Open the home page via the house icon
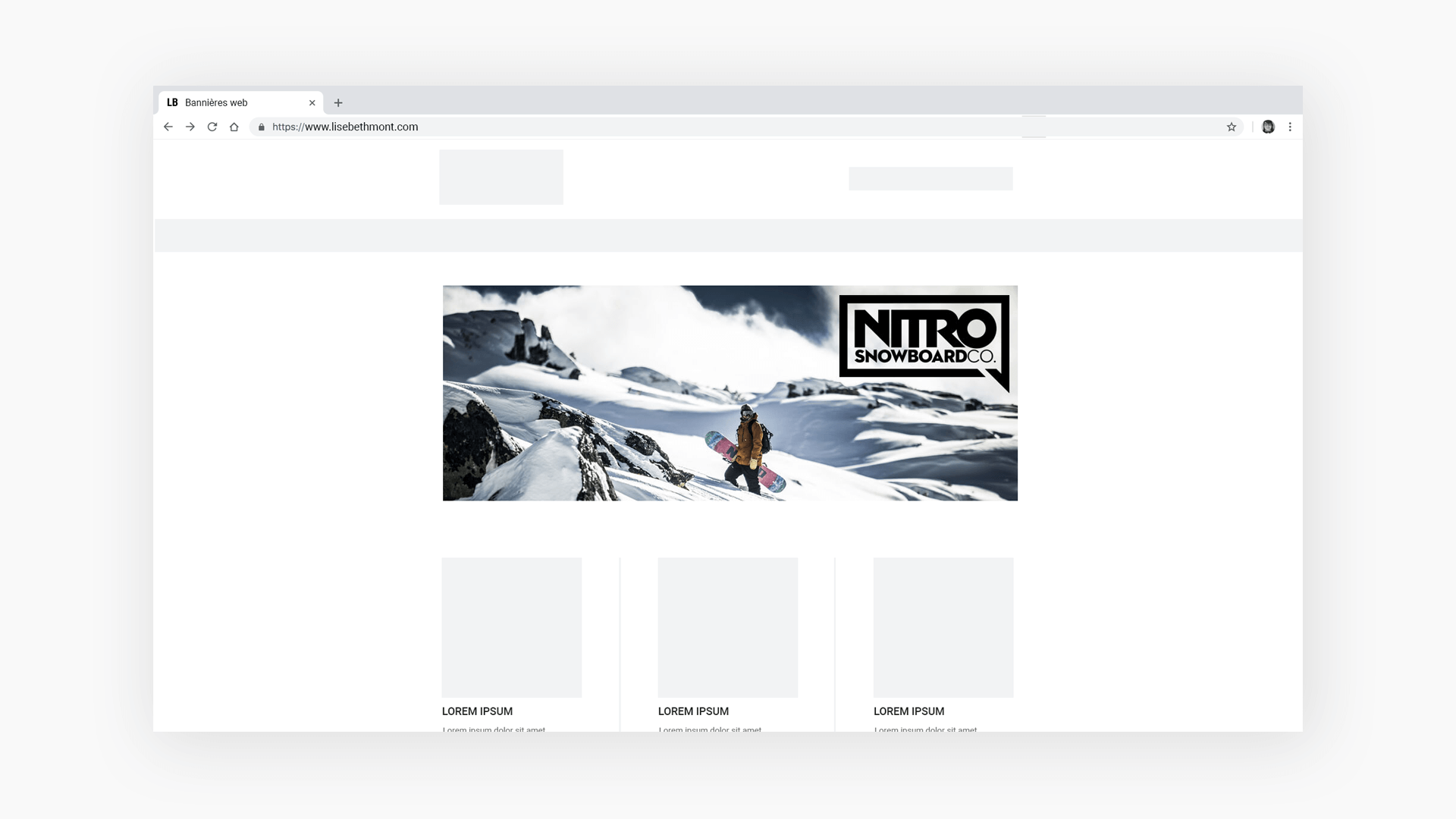The height and width of the screenshot is (819, 1456). tap(234, 127)
